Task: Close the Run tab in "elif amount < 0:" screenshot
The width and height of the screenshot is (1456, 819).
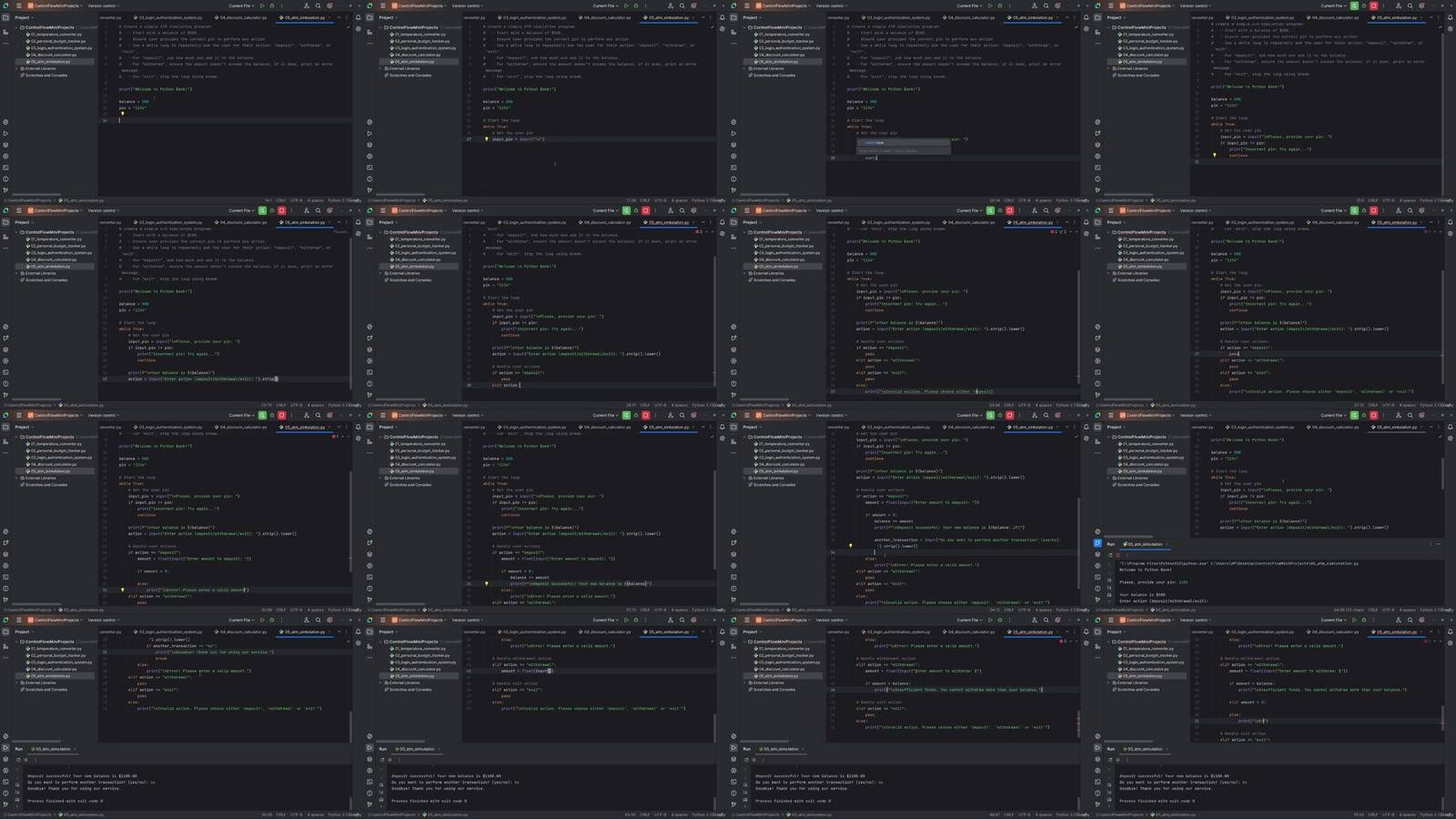Action: point(1168,749)
